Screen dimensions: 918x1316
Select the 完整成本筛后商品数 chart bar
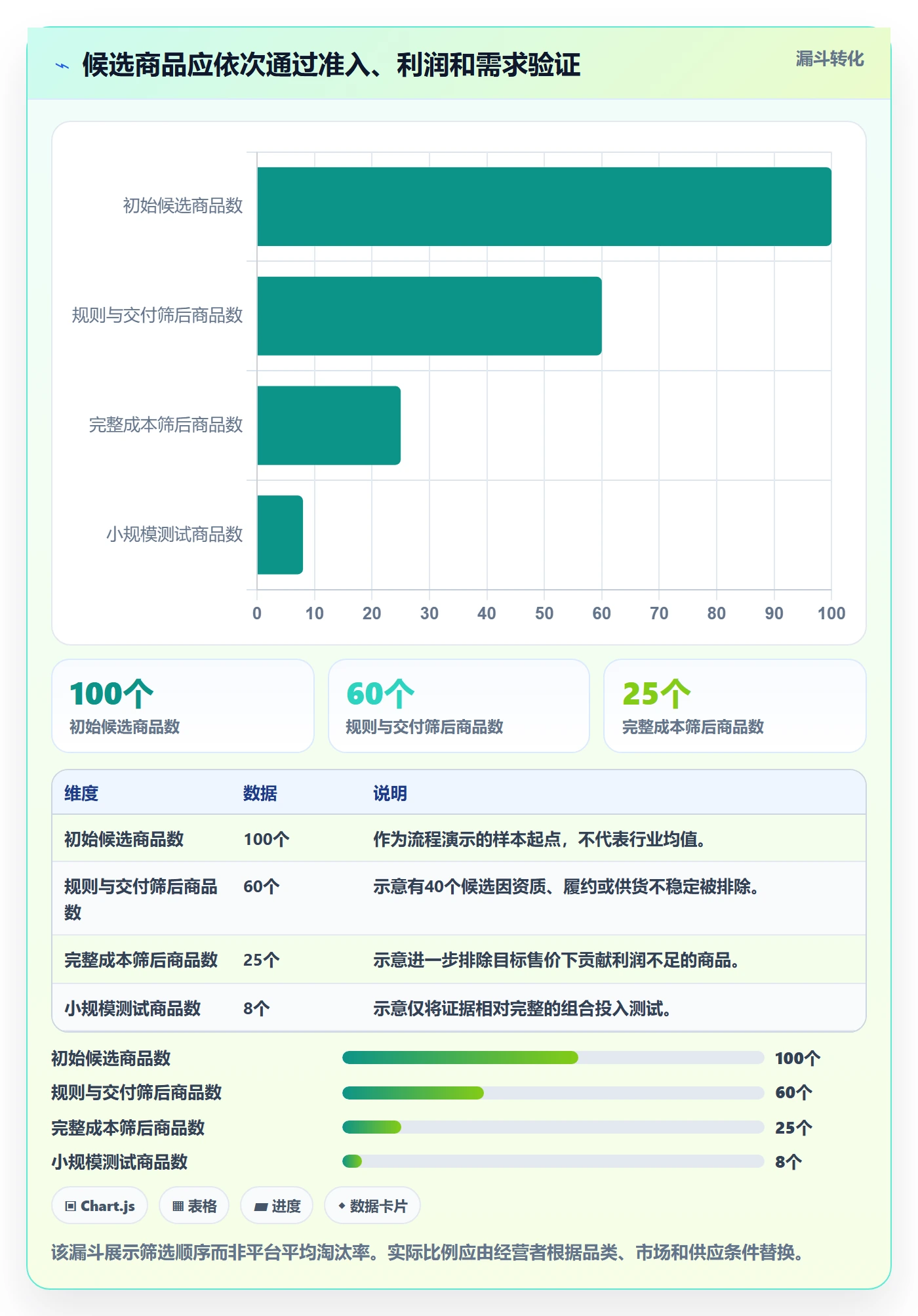pyautogui.click(x=329, y=426)
